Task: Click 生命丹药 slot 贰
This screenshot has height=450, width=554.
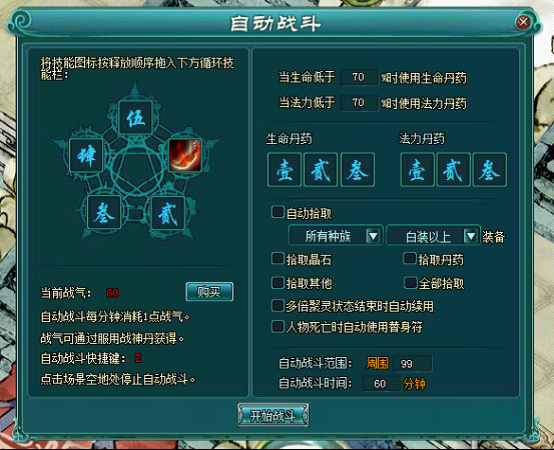Action: [321, 170]
